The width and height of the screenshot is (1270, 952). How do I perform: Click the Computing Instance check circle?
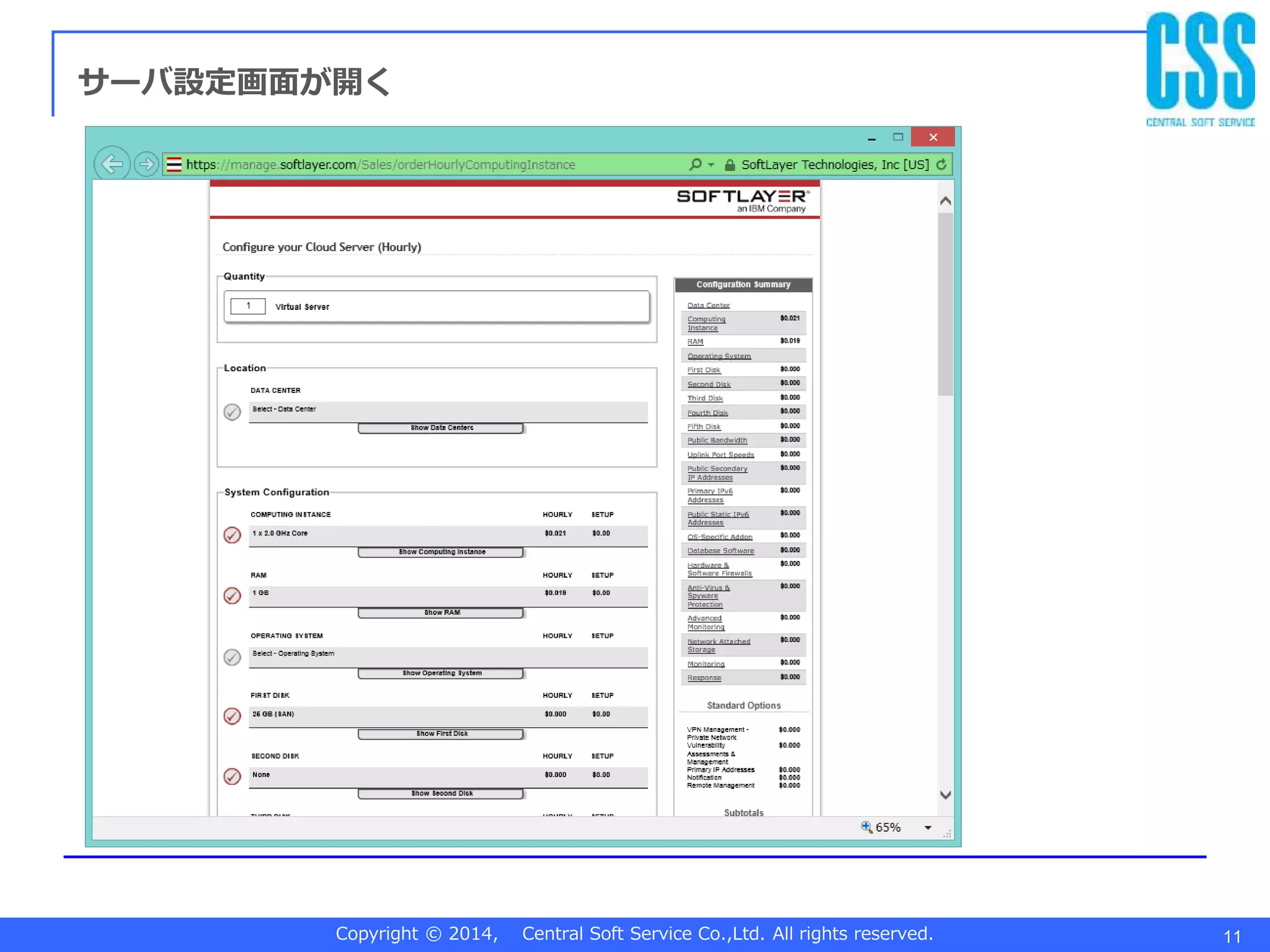(232, 535)
